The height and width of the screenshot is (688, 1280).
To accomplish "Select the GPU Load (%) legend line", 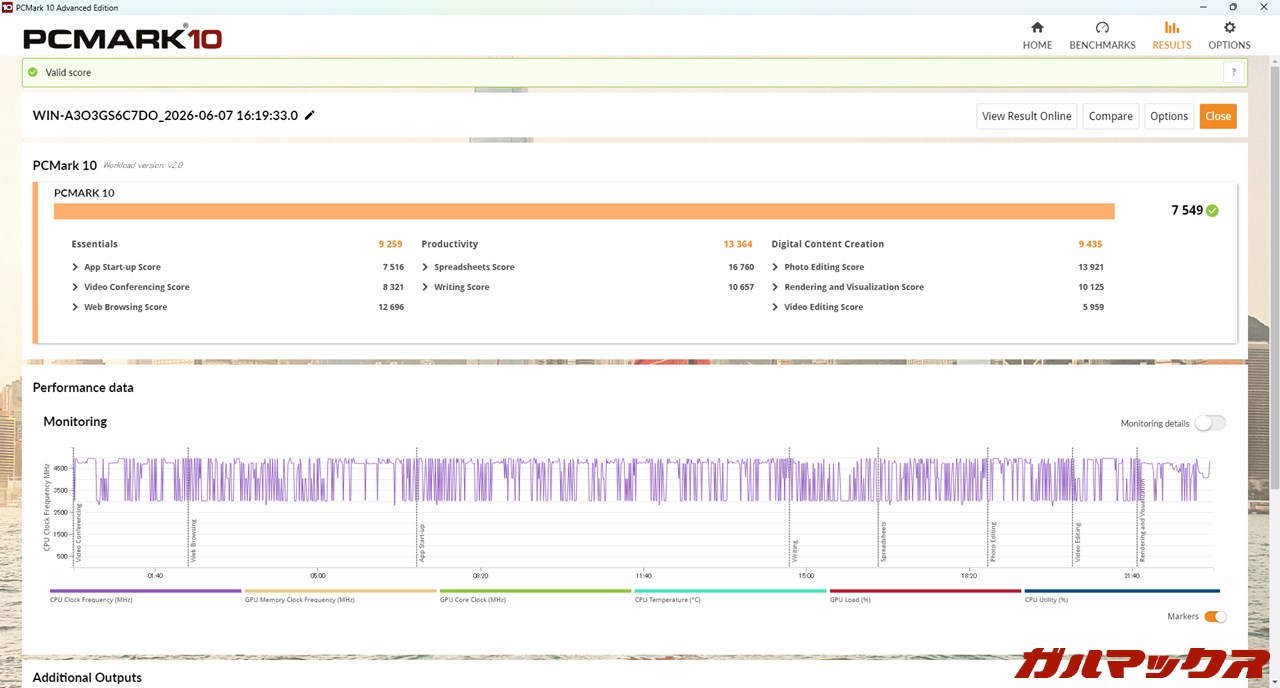I will click(x=926, y=591).
